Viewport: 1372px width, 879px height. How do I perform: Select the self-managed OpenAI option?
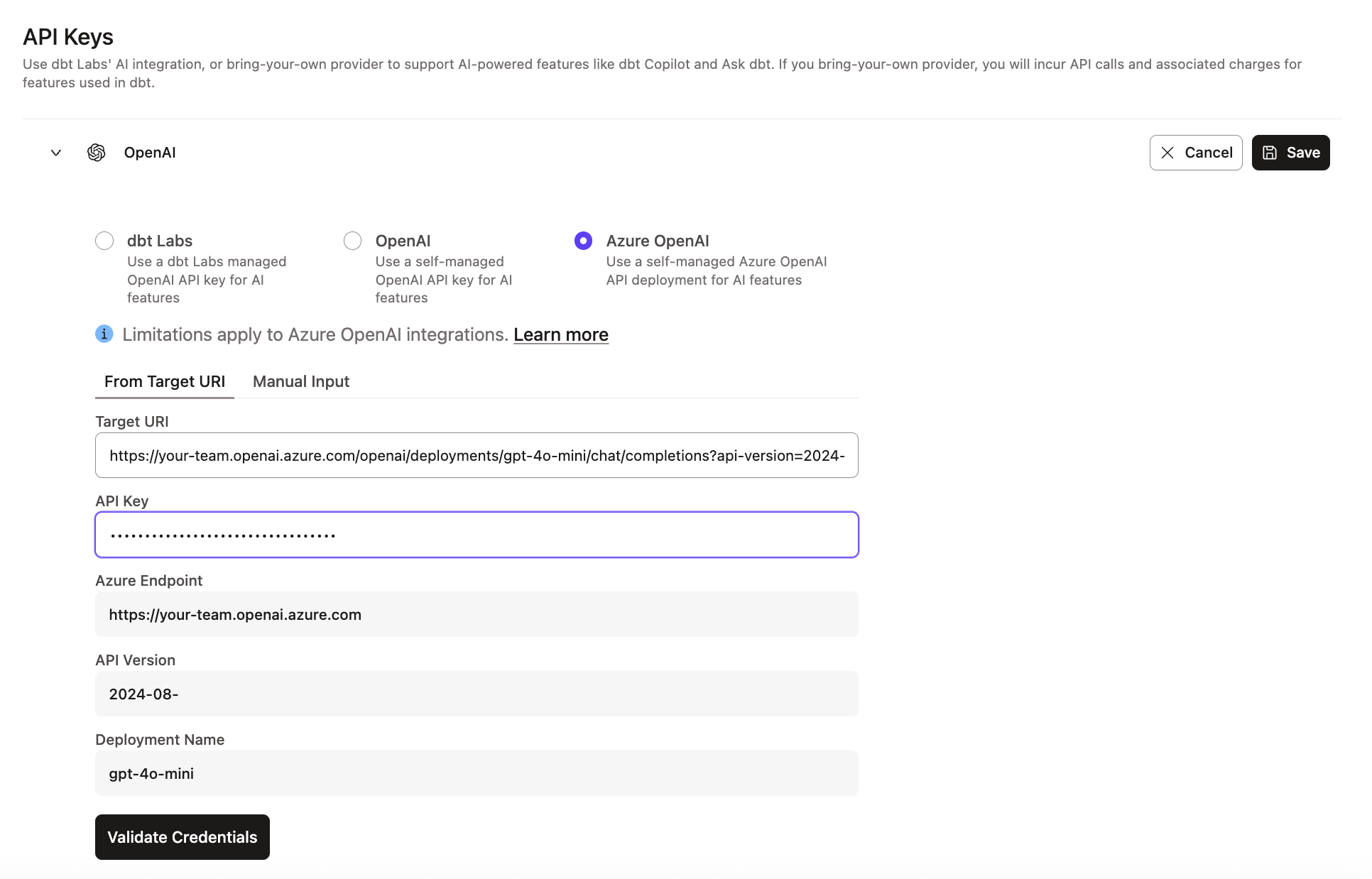[x=352, y=240]
